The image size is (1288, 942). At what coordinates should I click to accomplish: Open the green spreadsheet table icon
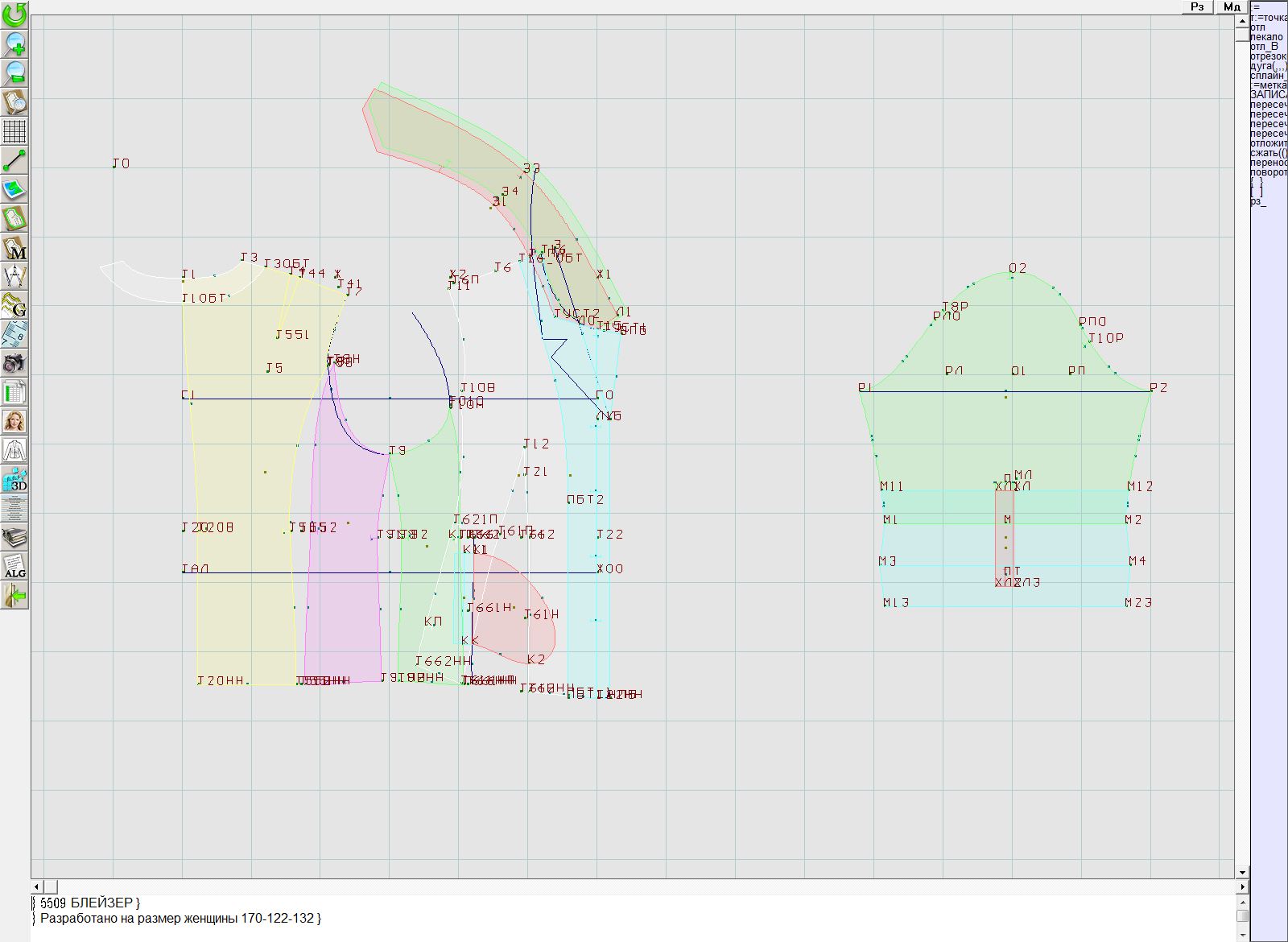(14, 393)
